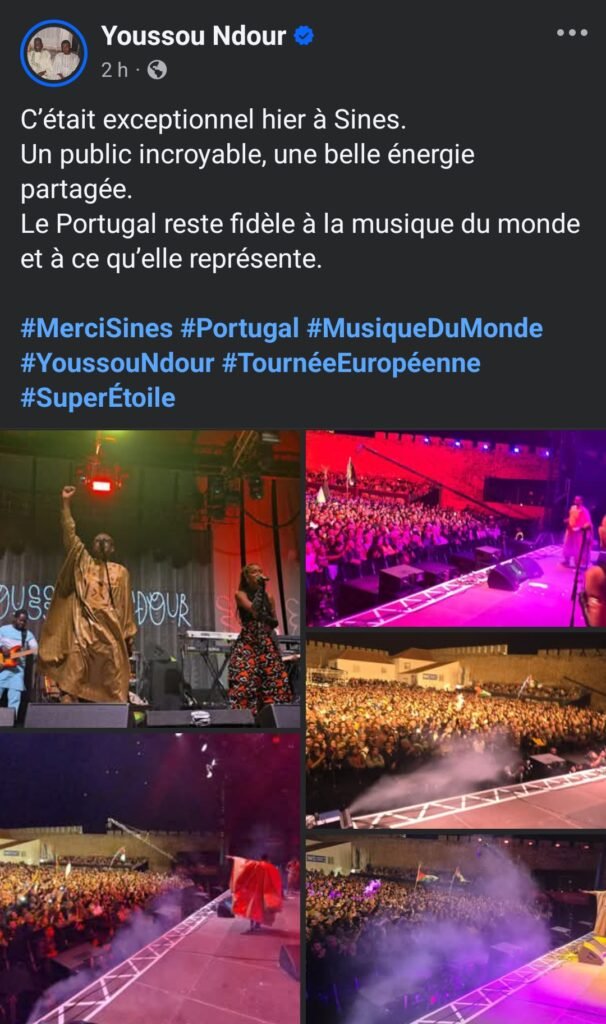Open photo of singer raising fist

tap(150, 579)
